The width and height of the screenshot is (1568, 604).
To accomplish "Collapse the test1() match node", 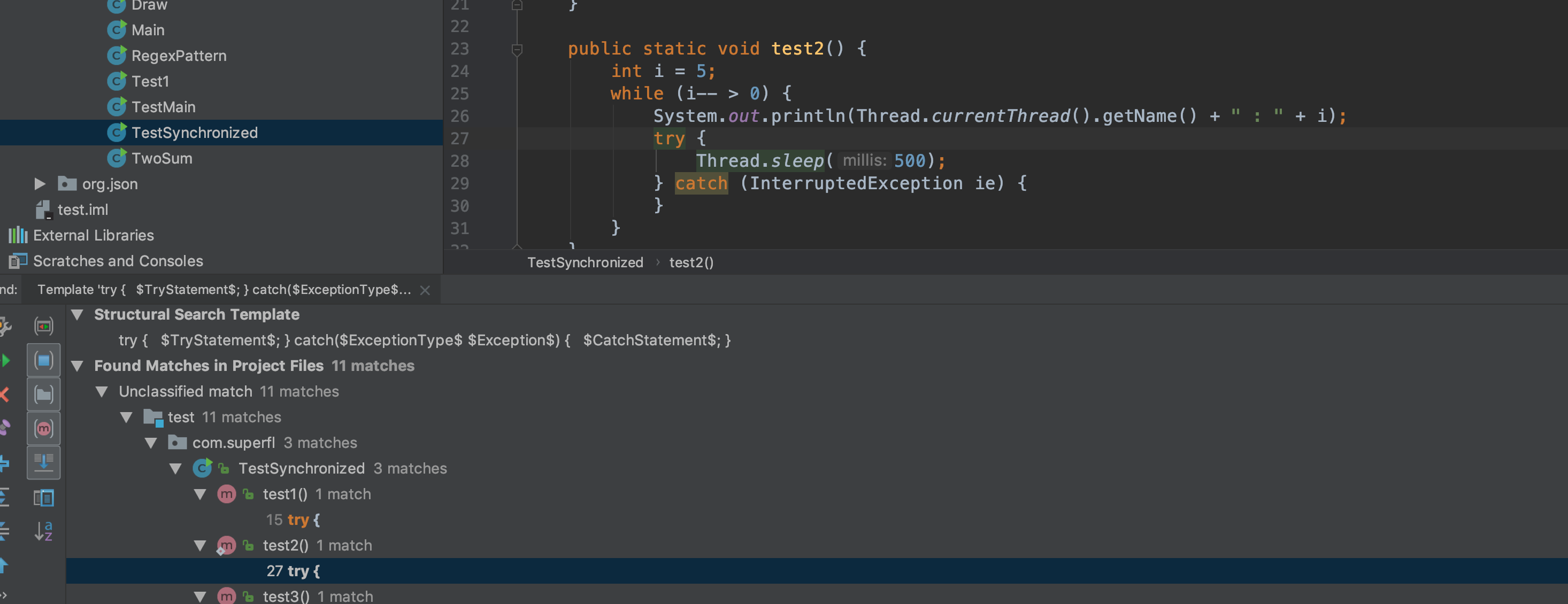I will coord(199,494).
